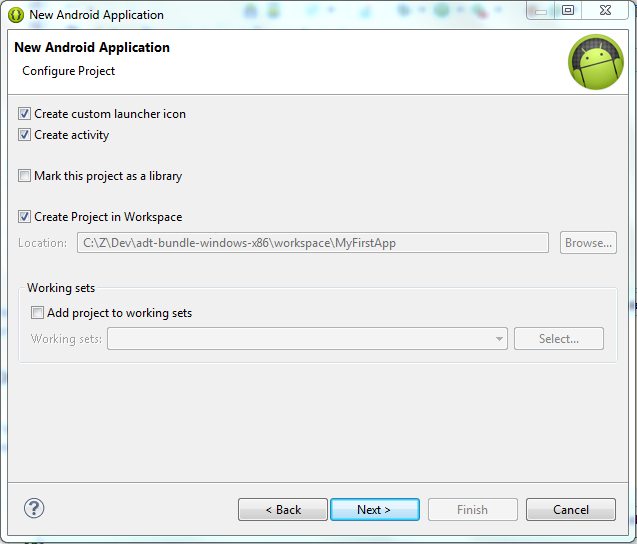The image size is (637, 544).
Task: Click the New Android Application heading
Action: pos(92,48)
